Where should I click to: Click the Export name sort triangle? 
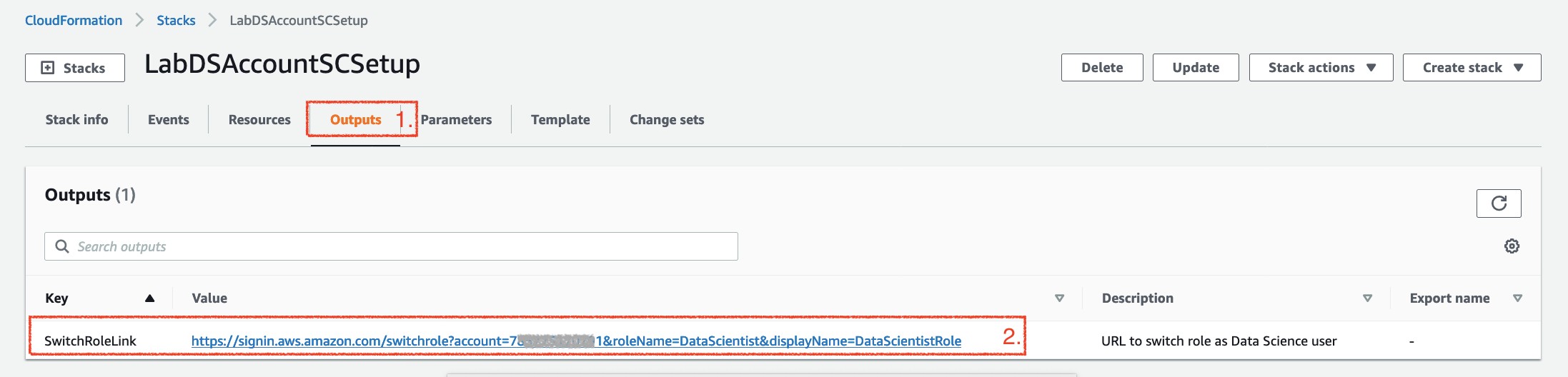pos(1517,298)
